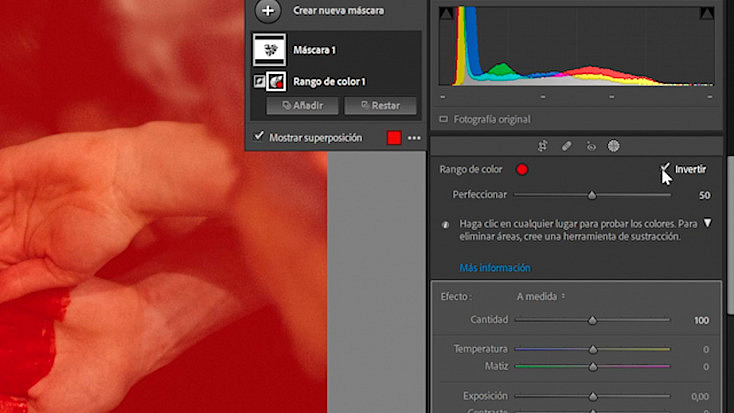Screen dimensions: 734x413
Task: Click the Cantidad slider handle
Action: pos(593,320)
